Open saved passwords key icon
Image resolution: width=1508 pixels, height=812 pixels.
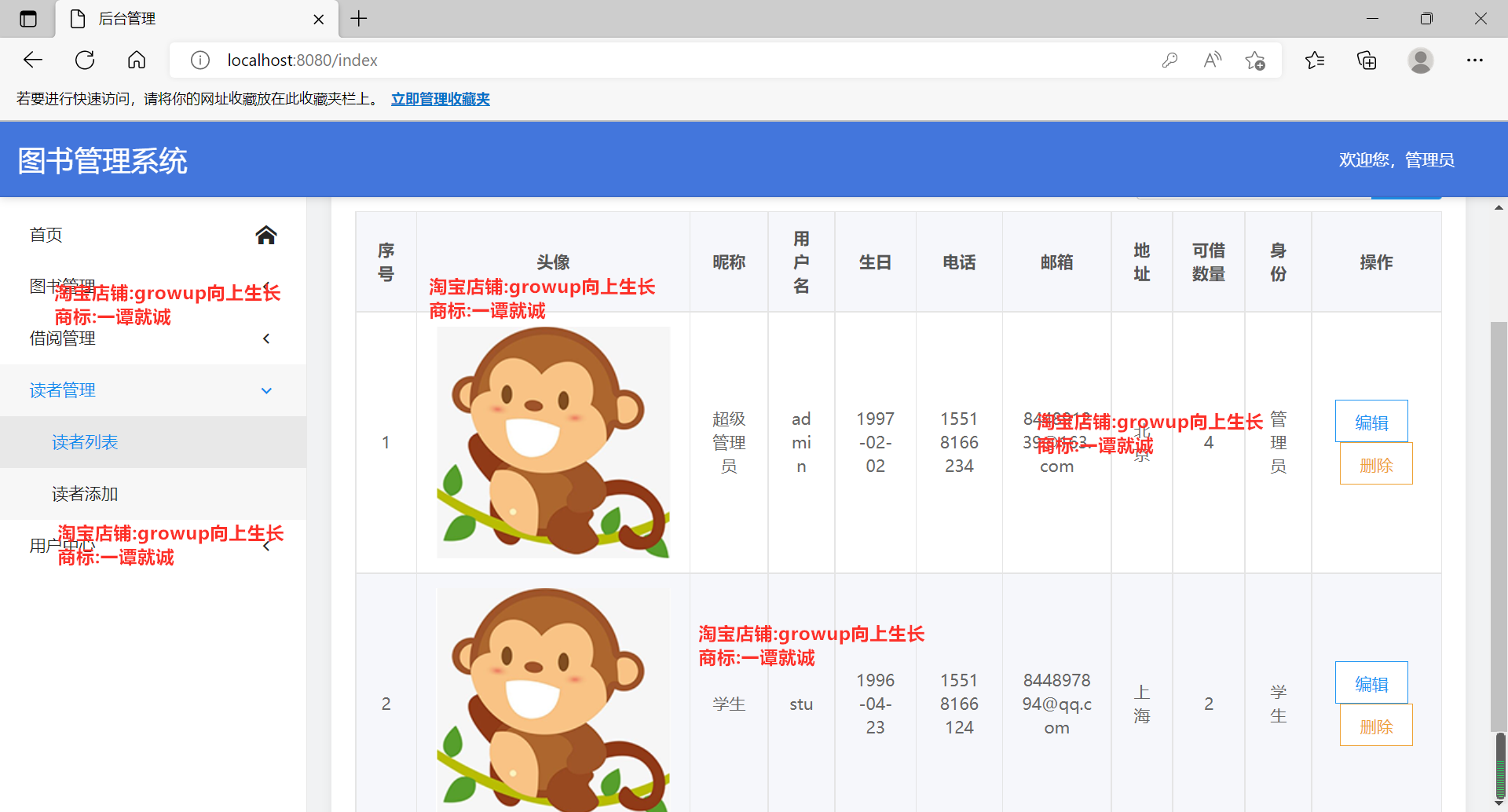1169,60
